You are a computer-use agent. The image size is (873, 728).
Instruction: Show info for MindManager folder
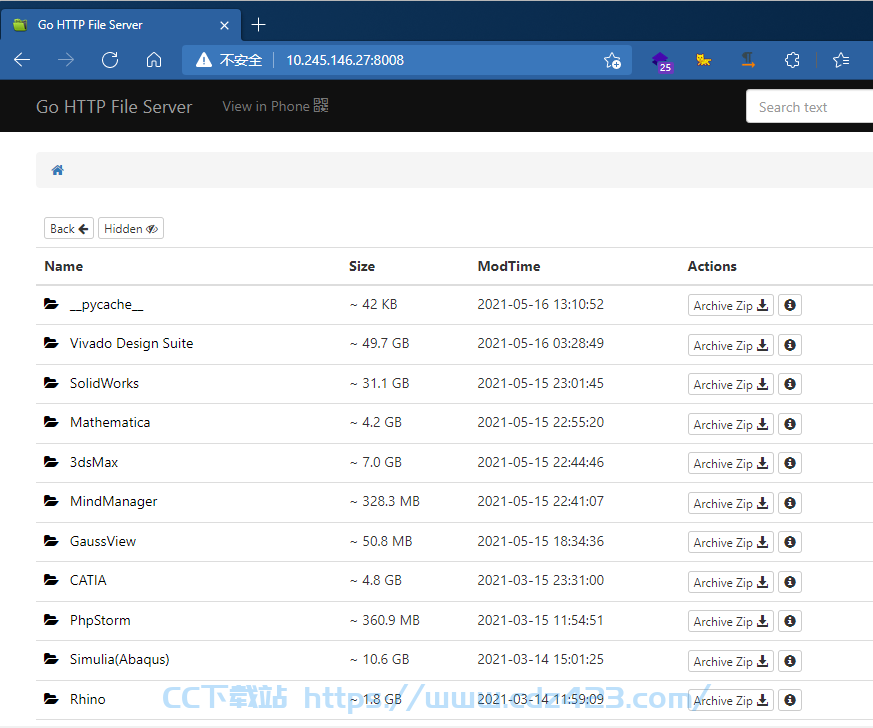tap(789, 503)
